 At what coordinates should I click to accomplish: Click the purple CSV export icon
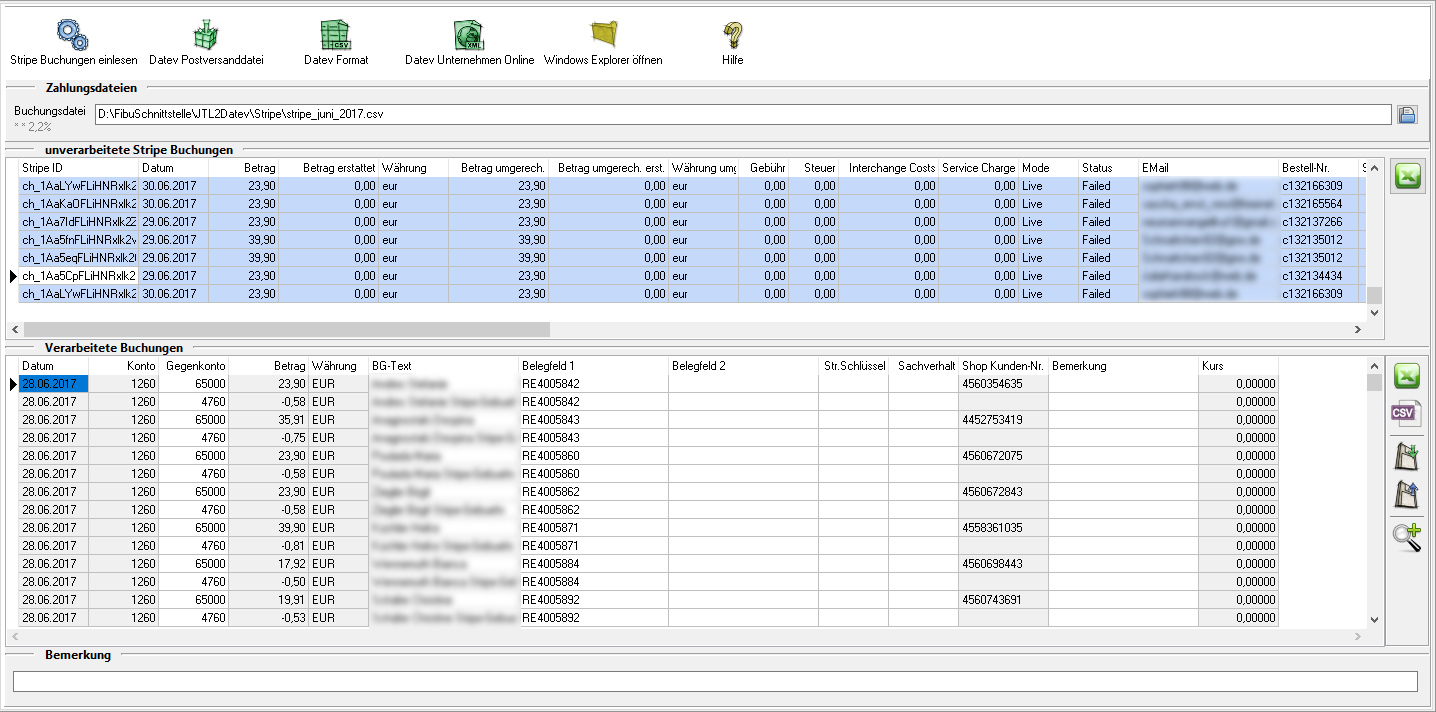click(1407, 414)
